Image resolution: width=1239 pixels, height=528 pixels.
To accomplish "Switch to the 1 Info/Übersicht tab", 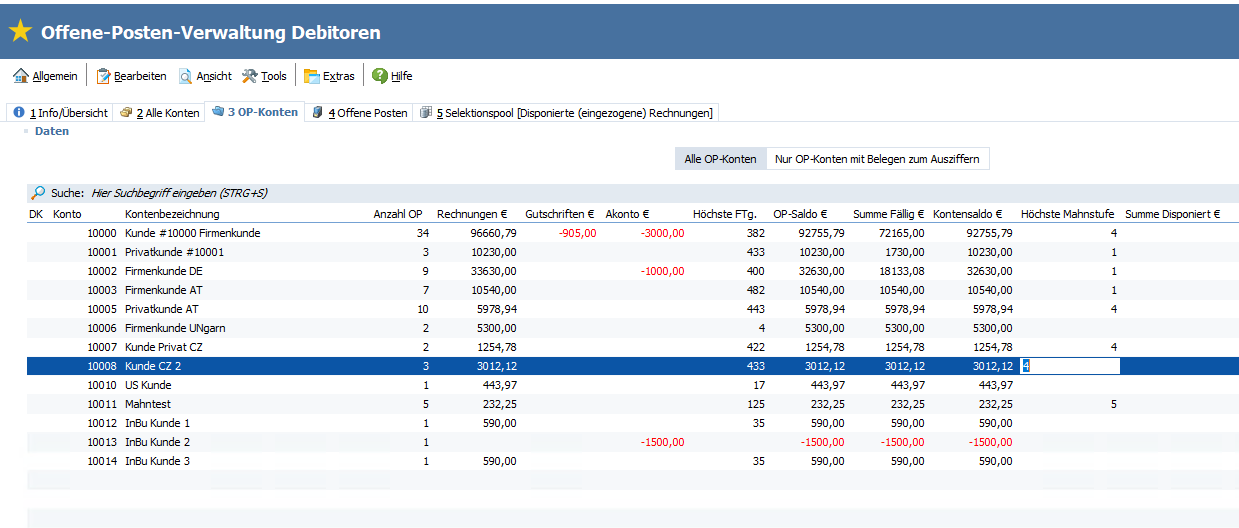I will pyautogui.click(x=60, y=113).
